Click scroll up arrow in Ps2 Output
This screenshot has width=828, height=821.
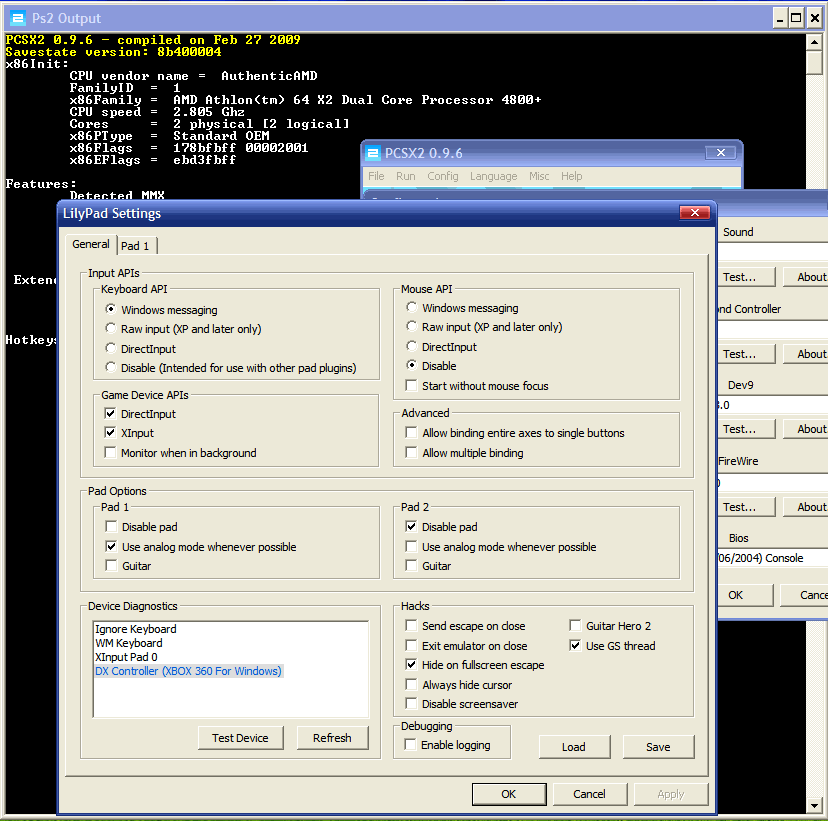coord(814,42)
